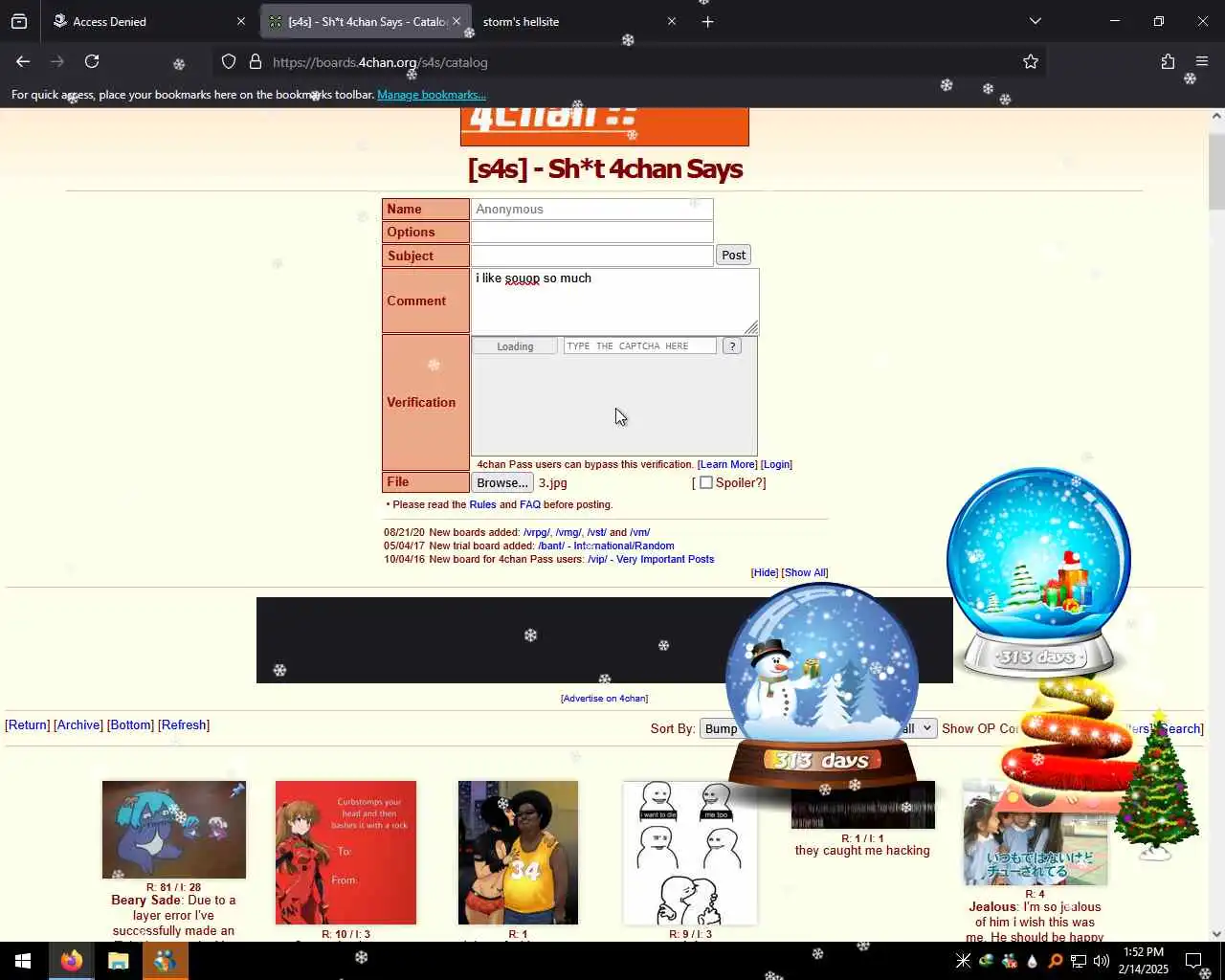The image size is (1225, 980).
Task: Open the Windows Start menu
Action: (23, 961)
